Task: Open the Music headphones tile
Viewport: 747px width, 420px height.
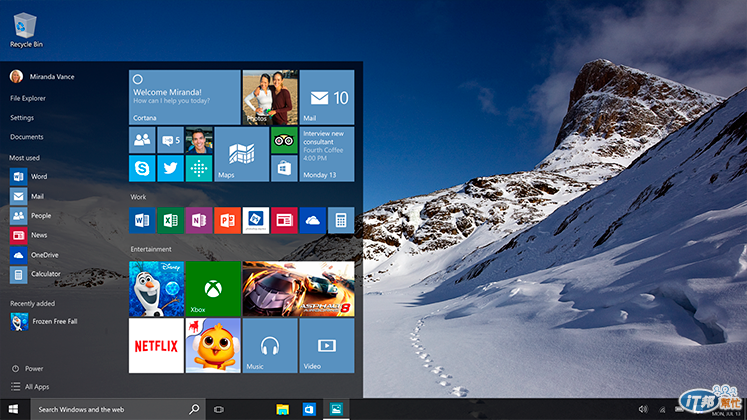Action: (x=270, y=346)
